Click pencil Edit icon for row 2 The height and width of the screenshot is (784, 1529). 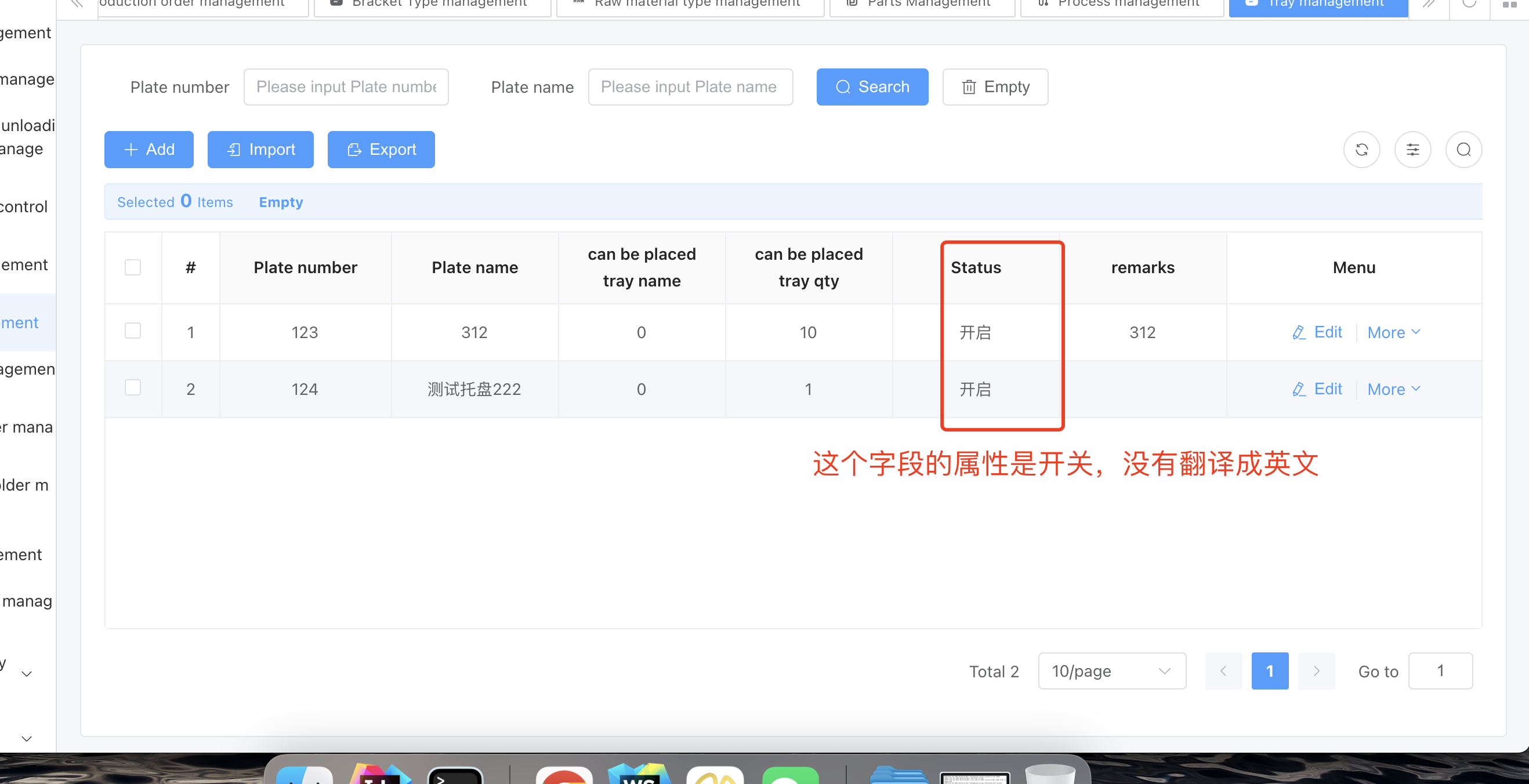(1299, 389)
